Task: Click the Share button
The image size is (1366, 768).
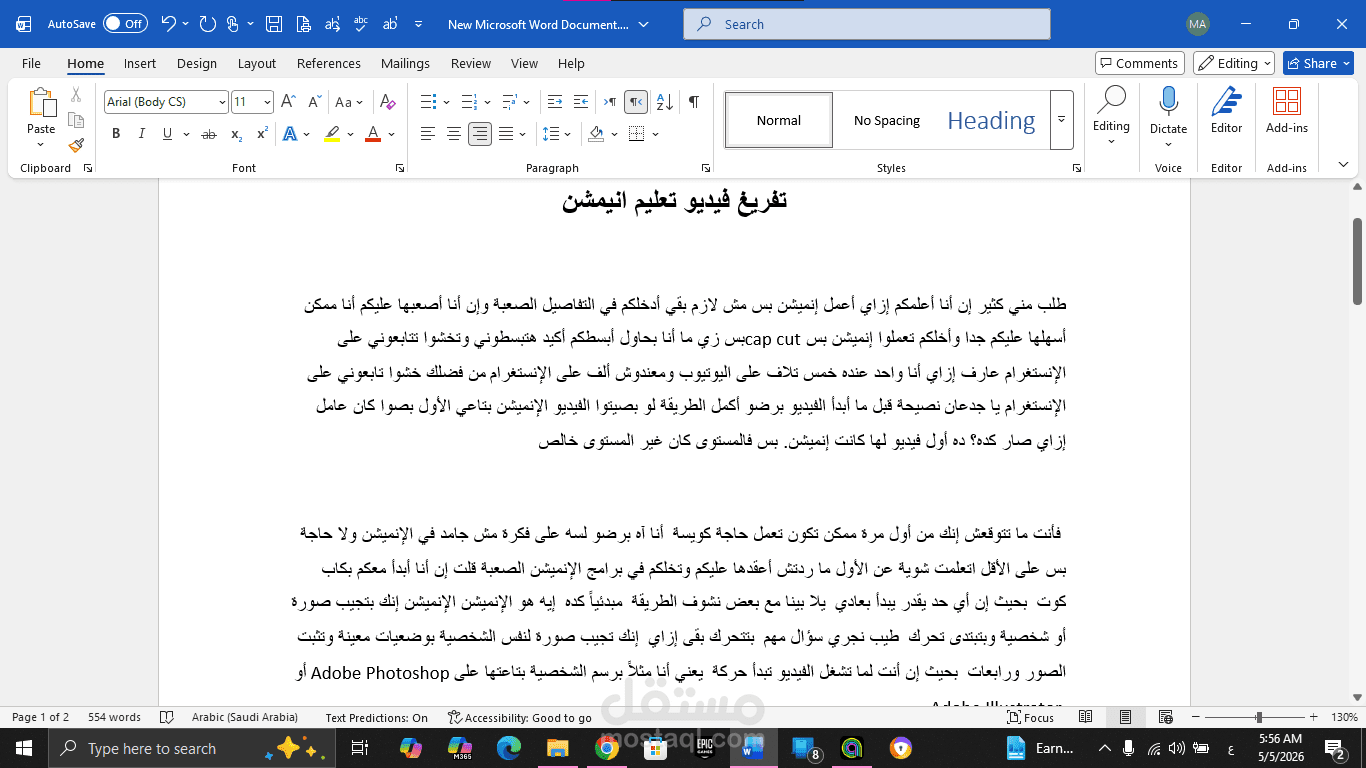Action: (x=1318, y=63)
